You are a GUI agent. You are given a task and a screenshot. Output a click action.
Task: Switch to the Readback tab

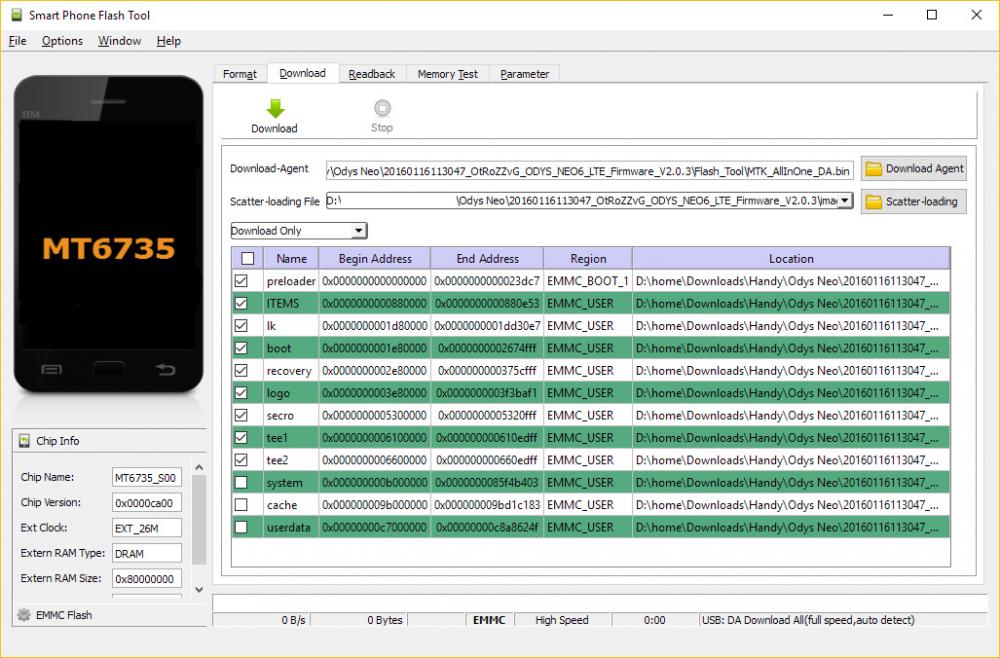click(371, 74)
